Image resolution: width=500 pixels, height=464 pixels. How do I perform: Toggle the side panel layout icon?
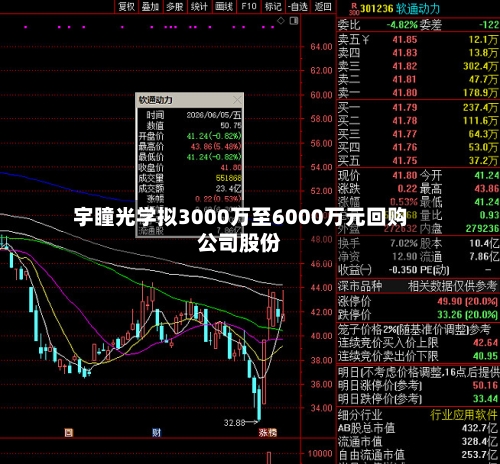294,21
